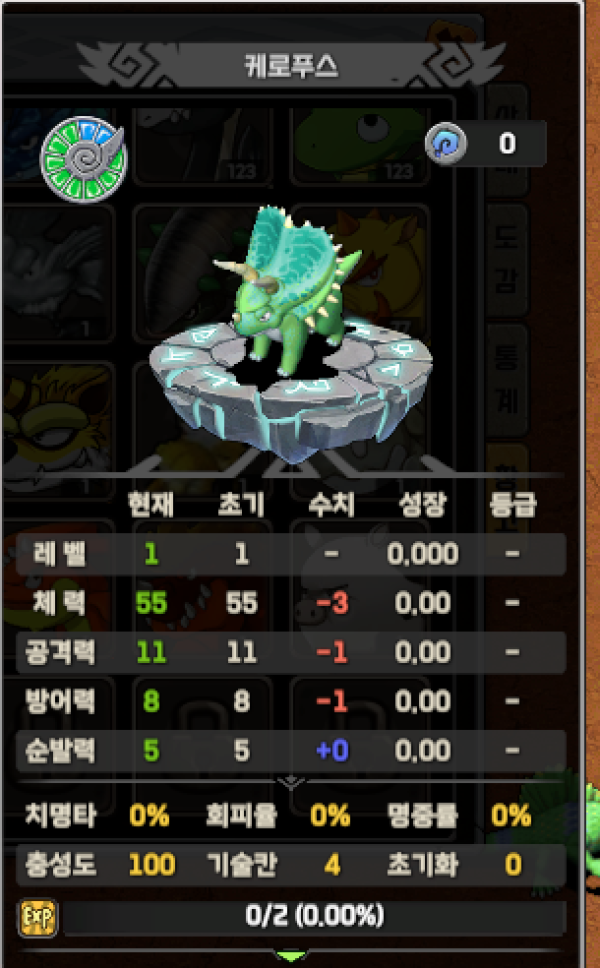Open the 도감 side tab
Viewport: 600px width, 968px height.
506,260
